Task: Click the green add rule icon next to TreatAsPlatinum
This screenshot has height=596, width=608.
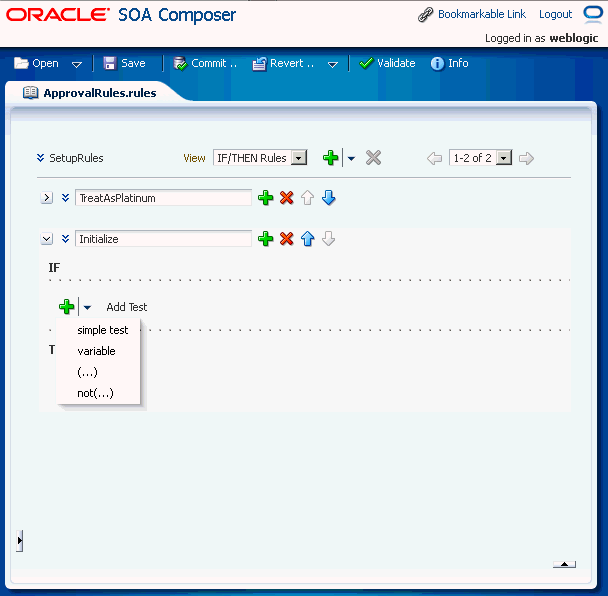Action: click(x=266, y=198)
